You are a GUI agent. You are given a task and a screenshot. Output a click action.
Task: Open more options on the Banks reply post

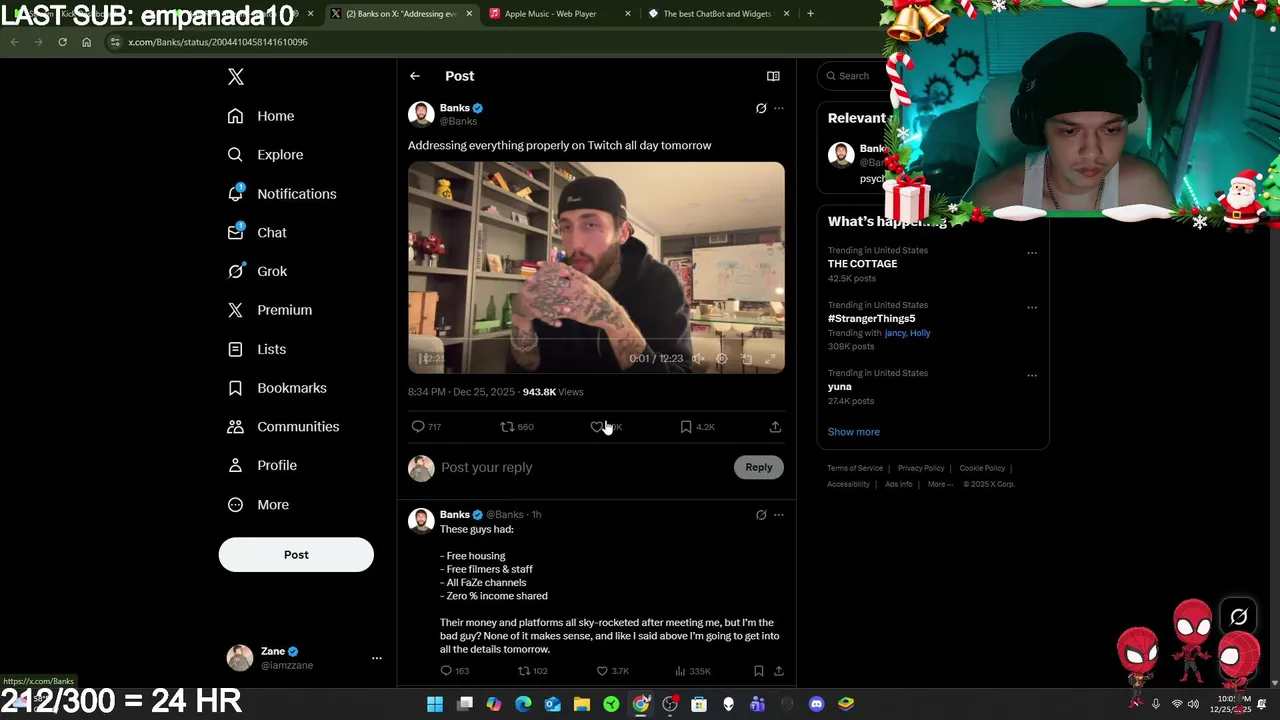tap(779, 515)
